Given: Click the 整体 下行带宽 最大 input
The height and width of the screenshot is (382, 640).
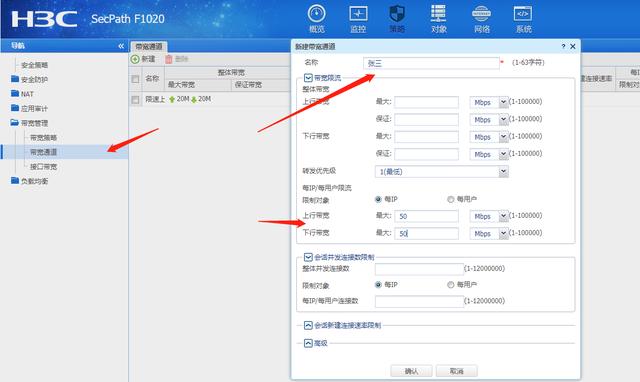Looking at the screenshot, I should point(426,137).
